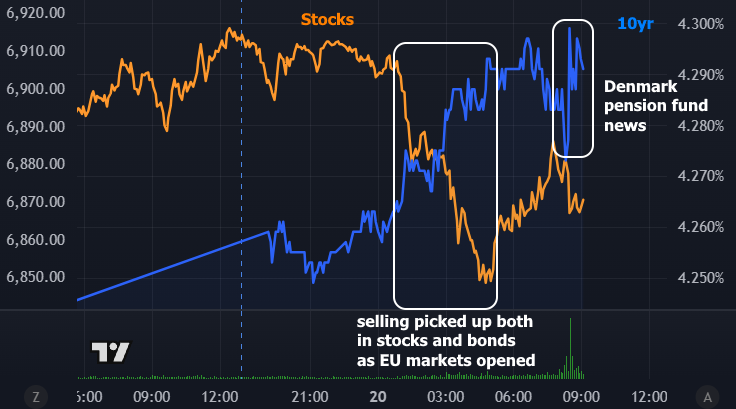
Task: Select the small white rectangle near 10yr
Action: click(555, 90)
